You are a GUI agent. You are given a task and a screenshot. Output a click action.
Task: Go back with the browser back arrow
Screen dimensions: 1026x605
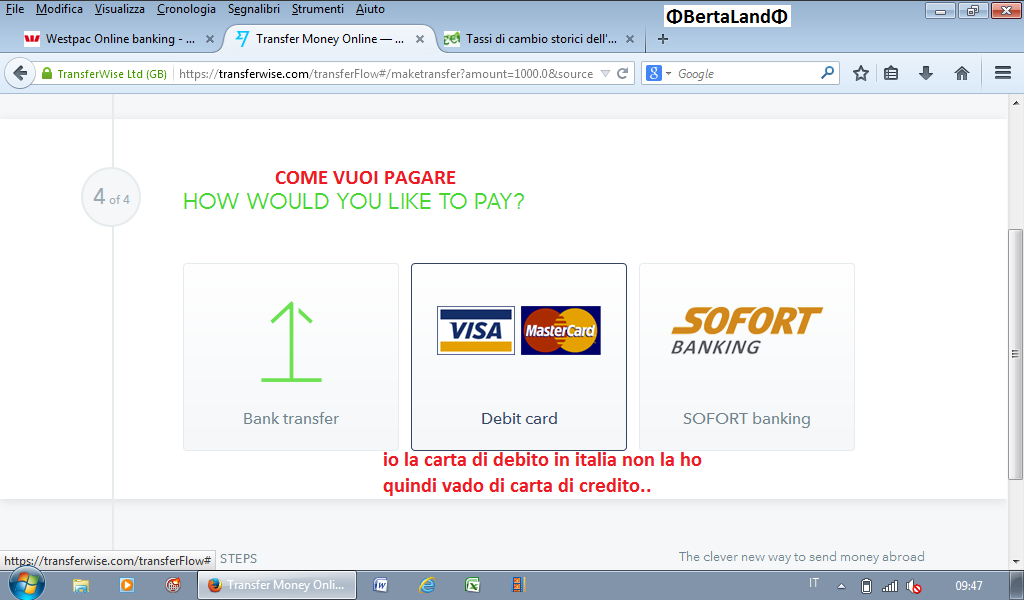click(20, 73)
